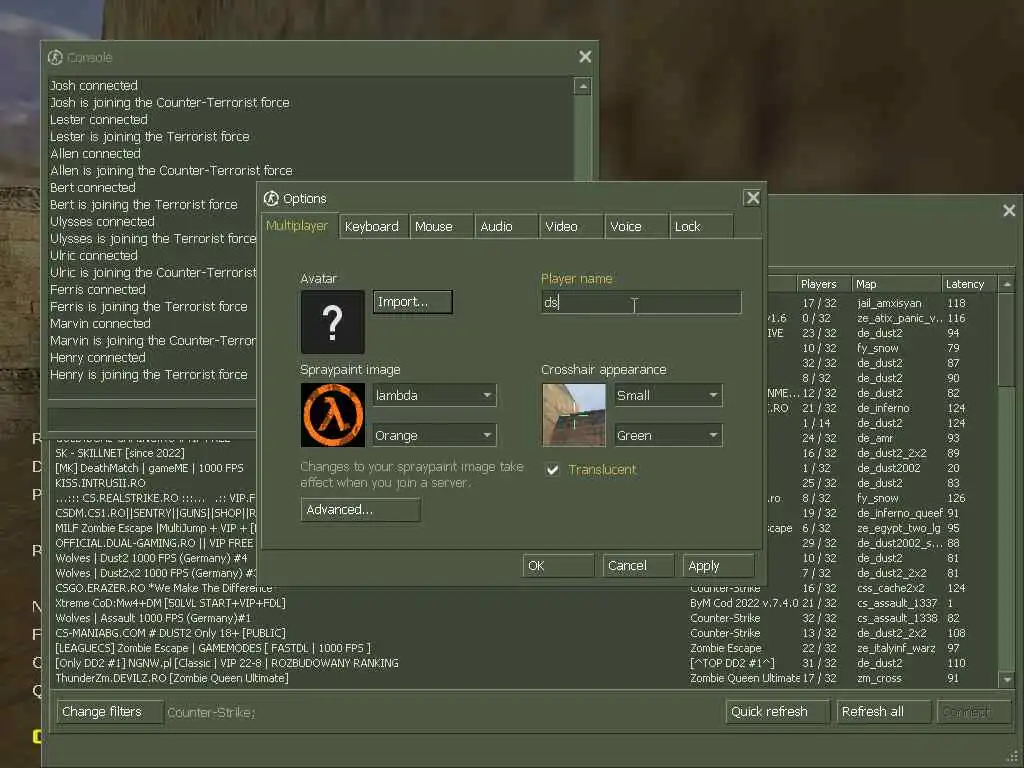Select server 'CS-MANIABG.COM # DUST2 Only 18+ [PUBLIC]'

(x=170, y=633)
